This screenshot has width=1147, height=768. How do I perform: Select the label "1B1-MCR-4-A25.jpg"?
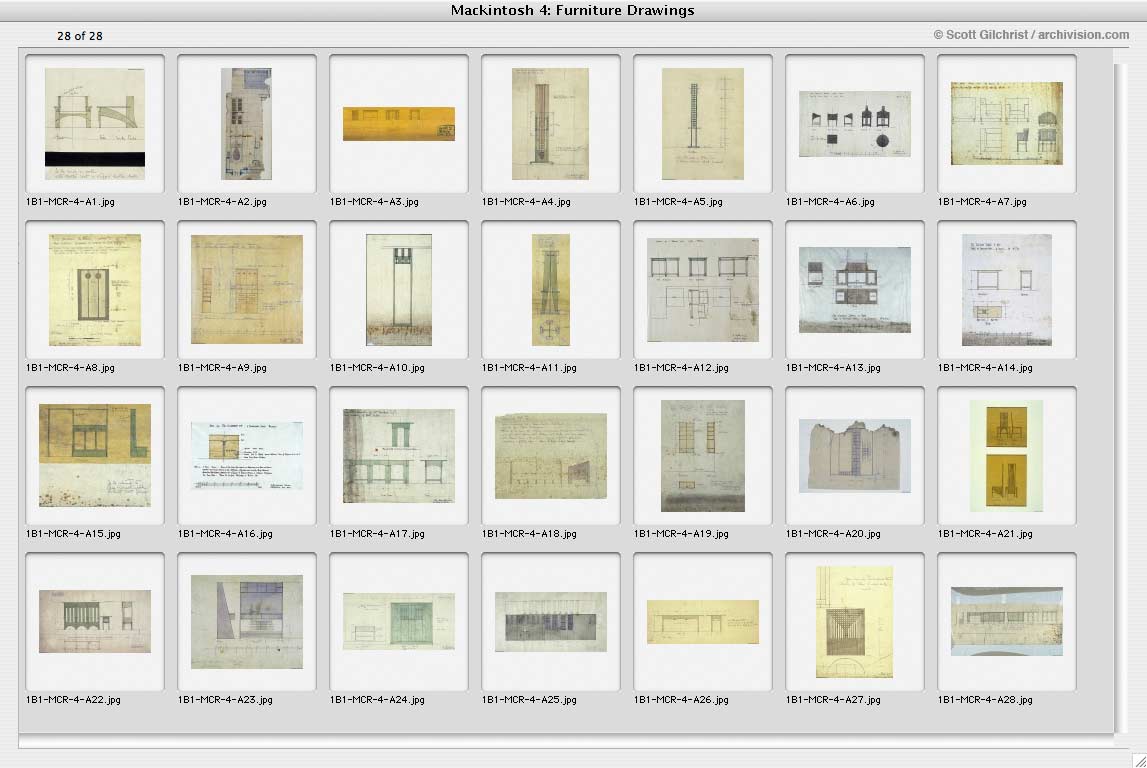530,700
